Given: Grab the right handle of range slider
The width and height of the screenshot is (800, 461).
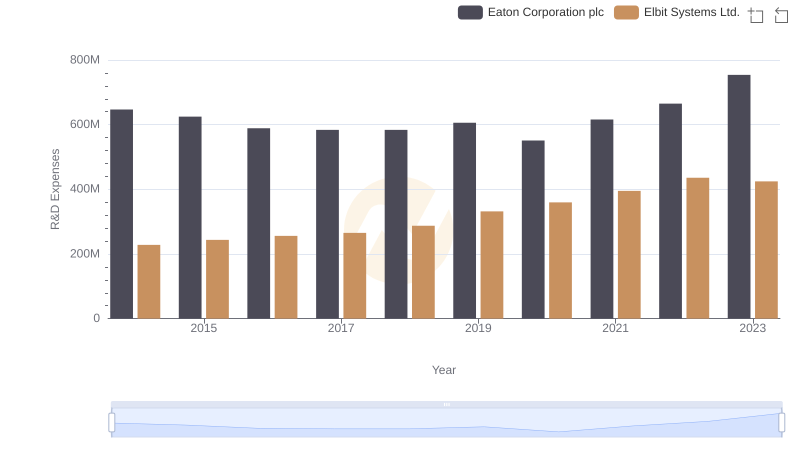Looking at the screenshot, I should [781, 423].
